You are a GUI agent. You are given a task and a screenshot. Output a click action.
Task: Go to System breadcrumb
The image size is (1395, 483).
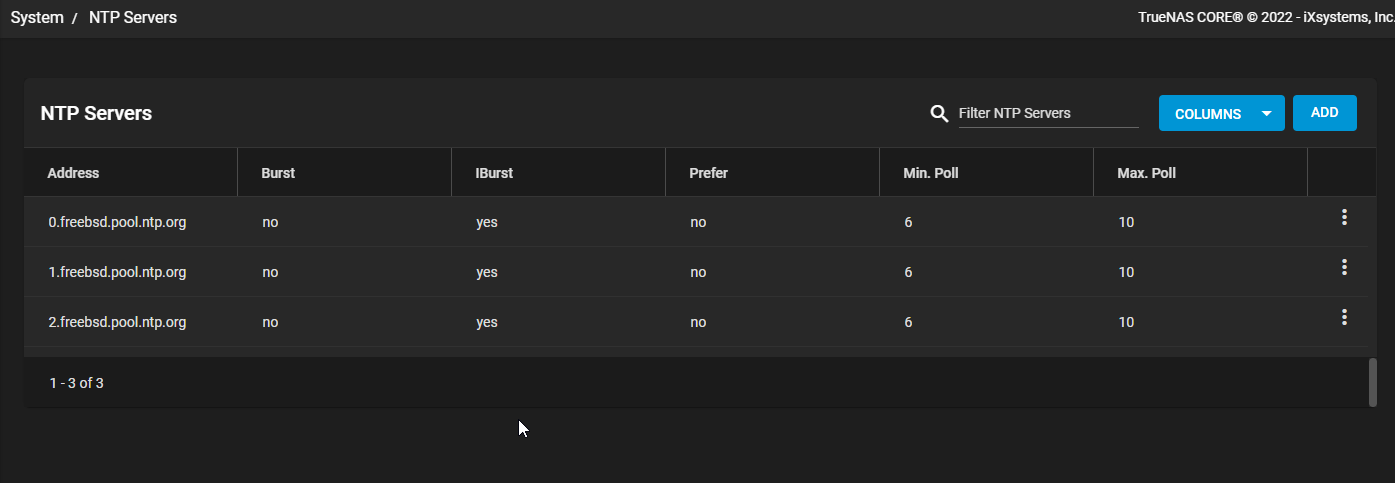pos(37,17)
